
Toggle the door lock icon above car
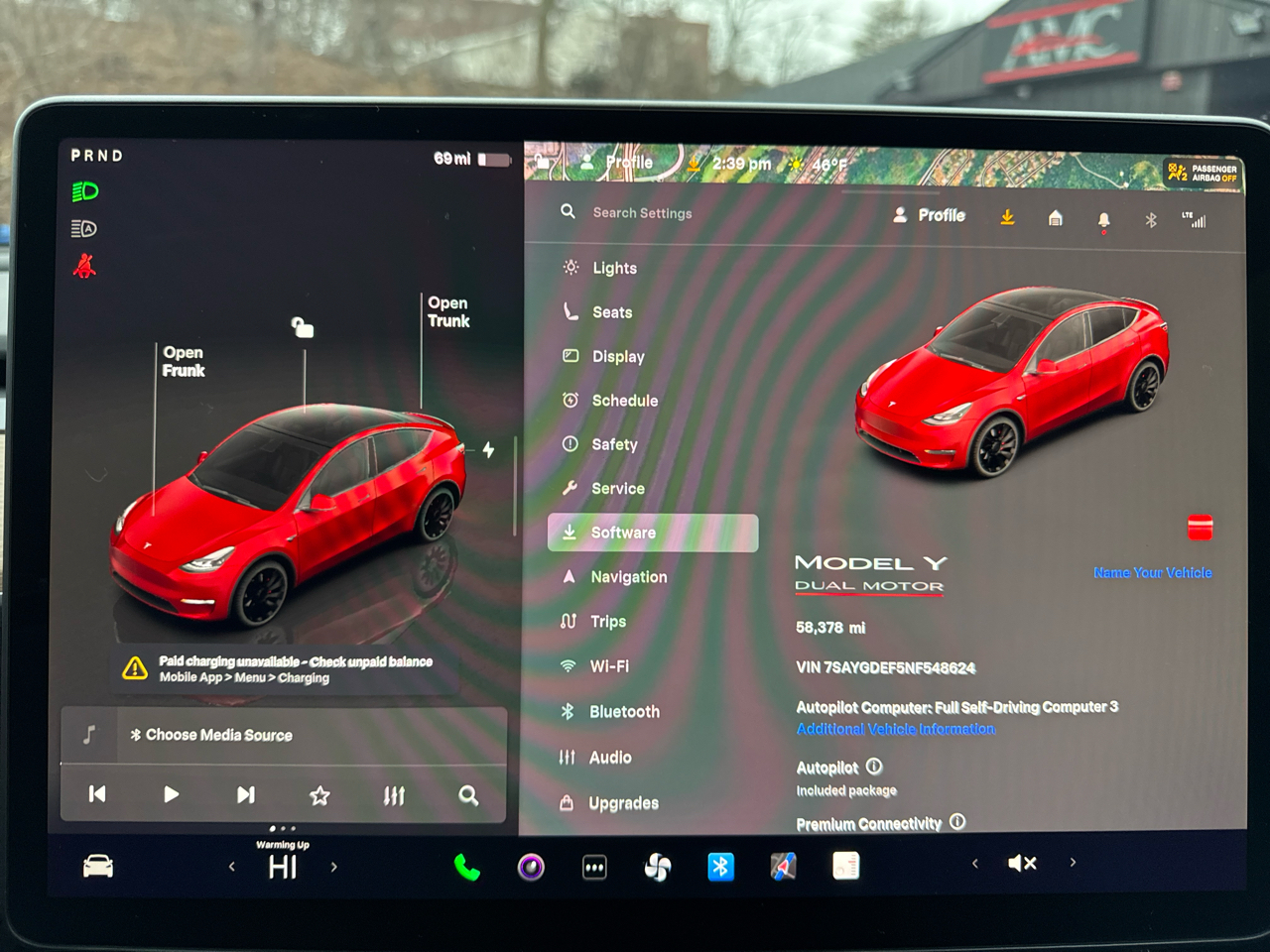pyautogui.click(x=303, y=327)
